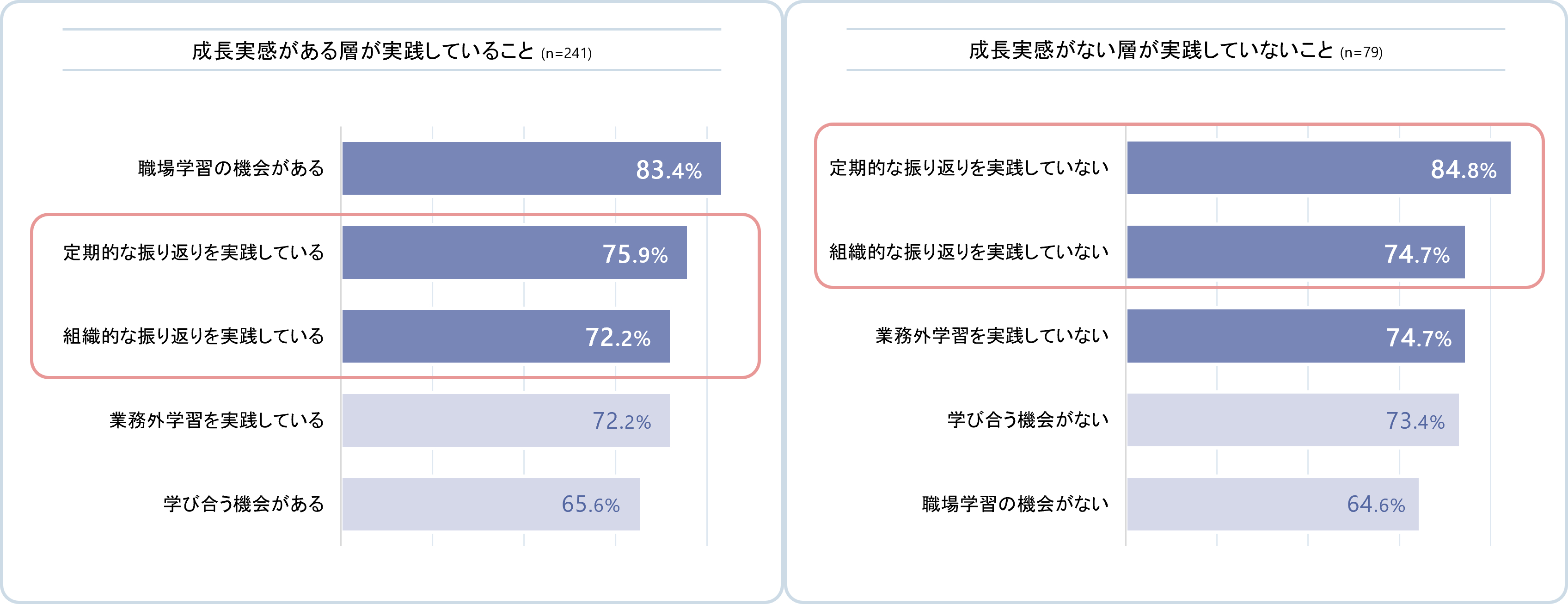This screenshot has height=604, width=1568.
Task: Click the label 定期的な振り返りを実践している
Action: click(x=194, y=253)
